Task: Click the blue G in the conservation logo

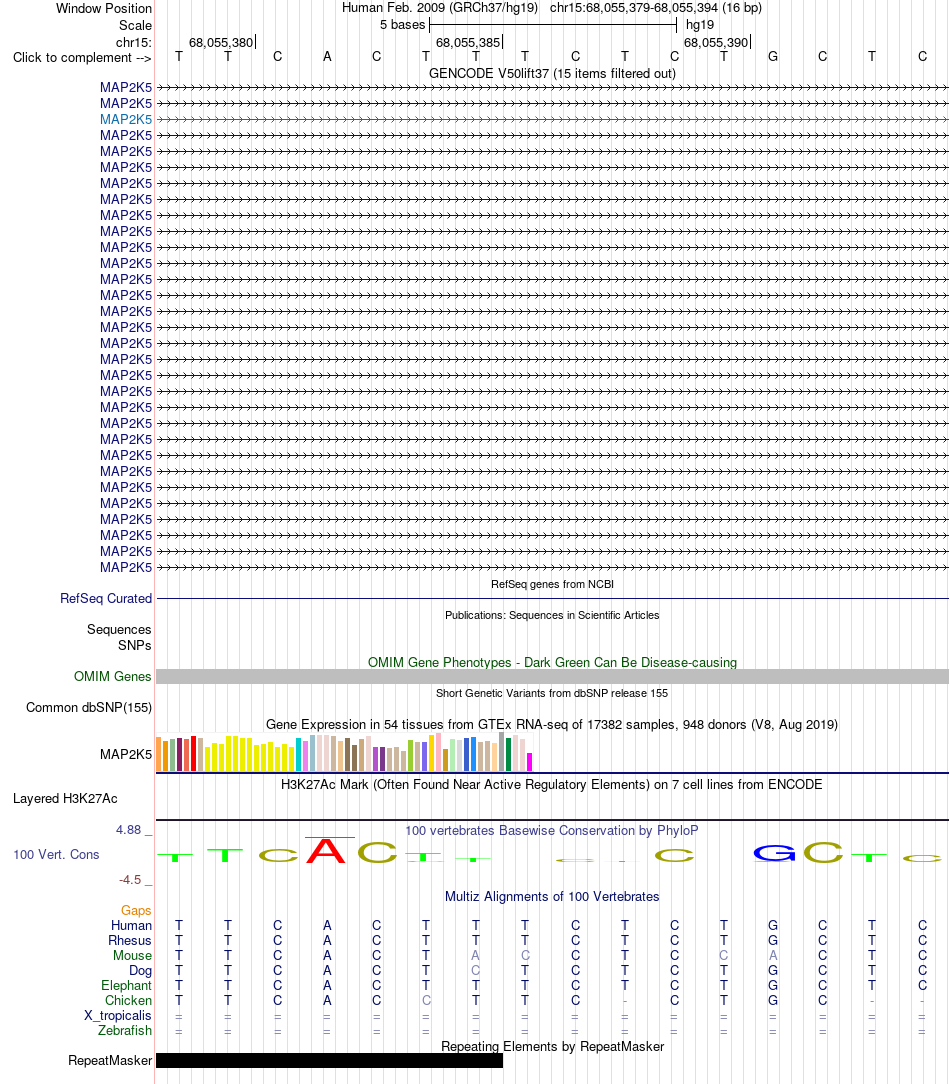Action: click(774, 854)
